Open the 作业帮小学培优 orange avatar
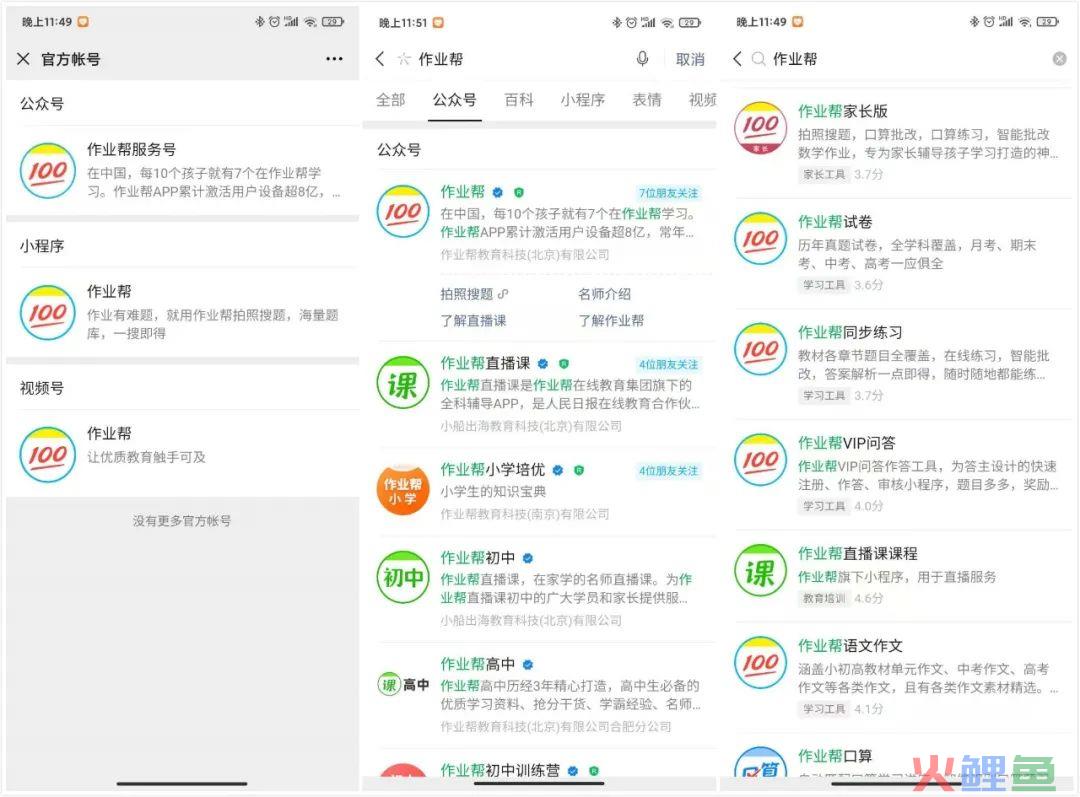Viewport: 1080px width, 797px height. tap(403, 490)
